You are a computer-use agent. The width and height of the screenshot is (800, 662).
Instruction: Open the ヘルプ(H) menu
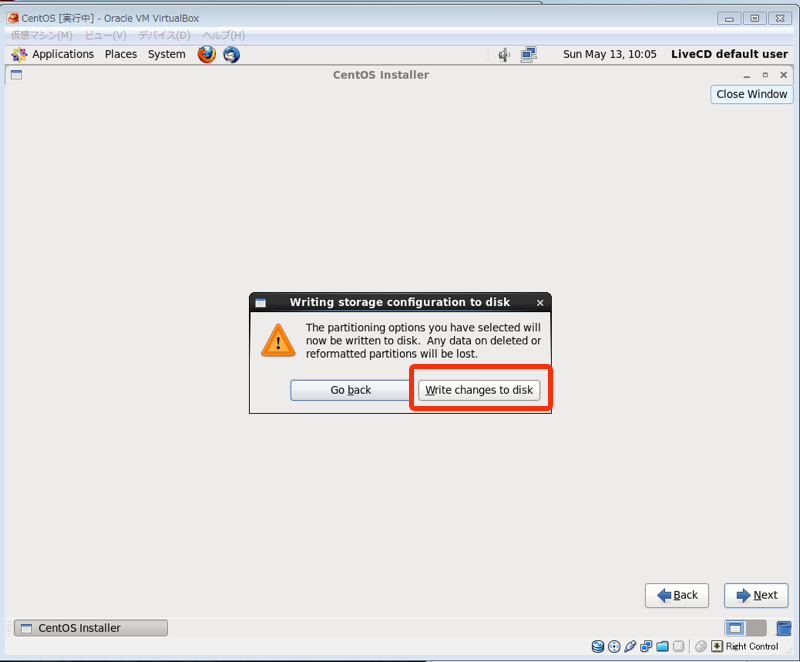223,35
